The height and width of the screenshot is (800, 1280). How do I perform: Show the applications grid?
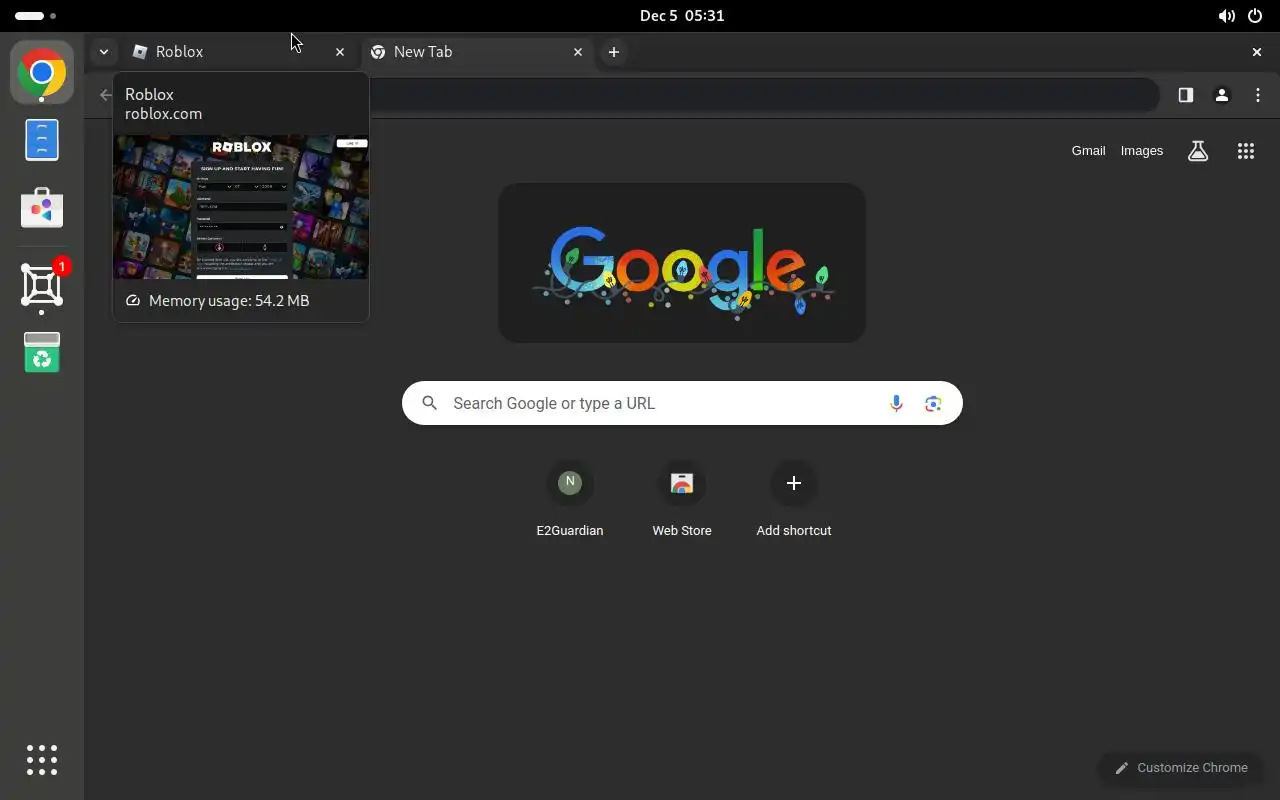[42, 760]
